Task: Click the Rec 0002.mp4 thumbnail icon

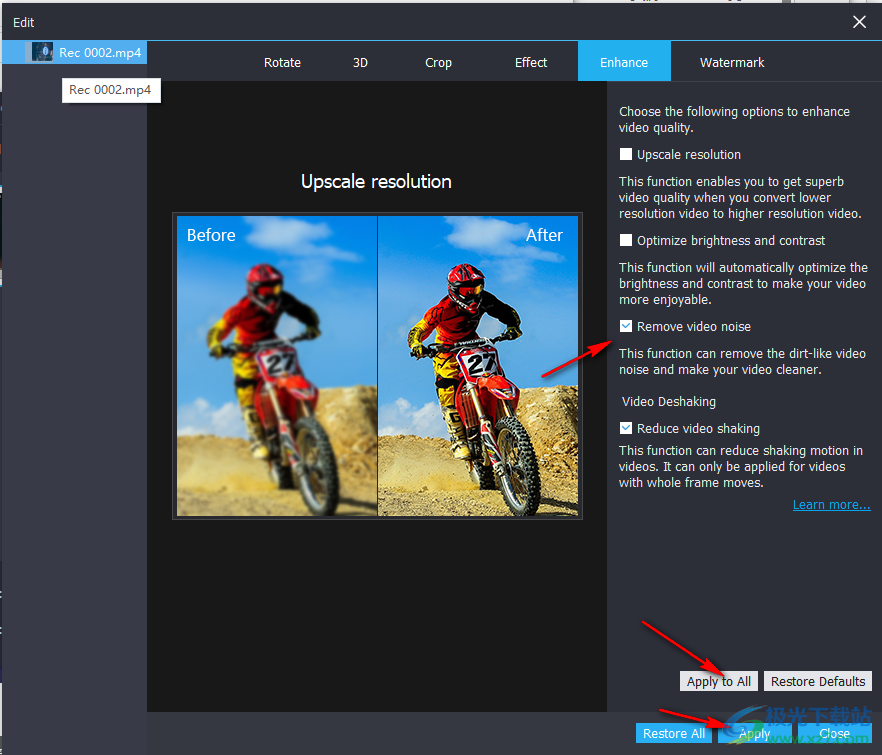Action: click(42, 52)
